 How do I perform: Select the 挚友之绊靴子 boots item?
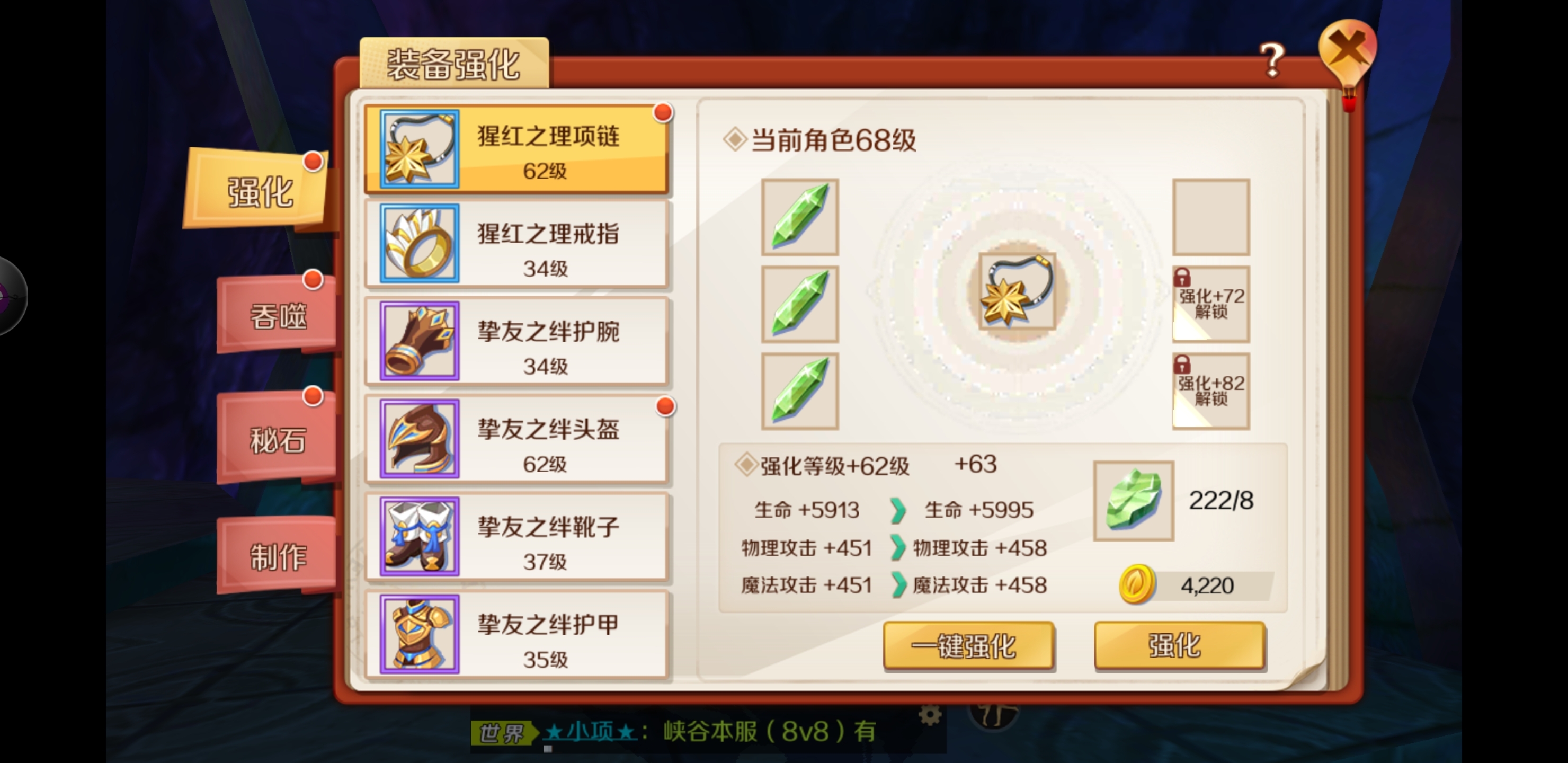click(x=518, y=536)
